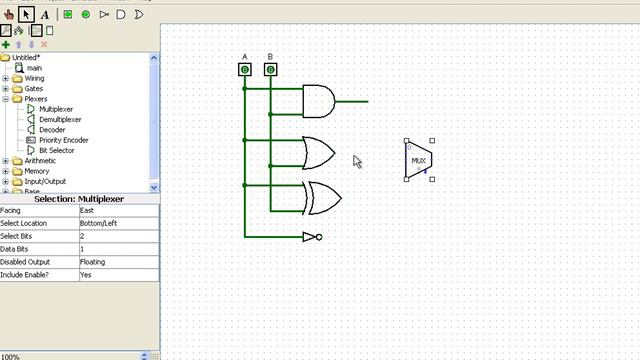
Task: Toggle input pin B value
Action: click(271, 70)
